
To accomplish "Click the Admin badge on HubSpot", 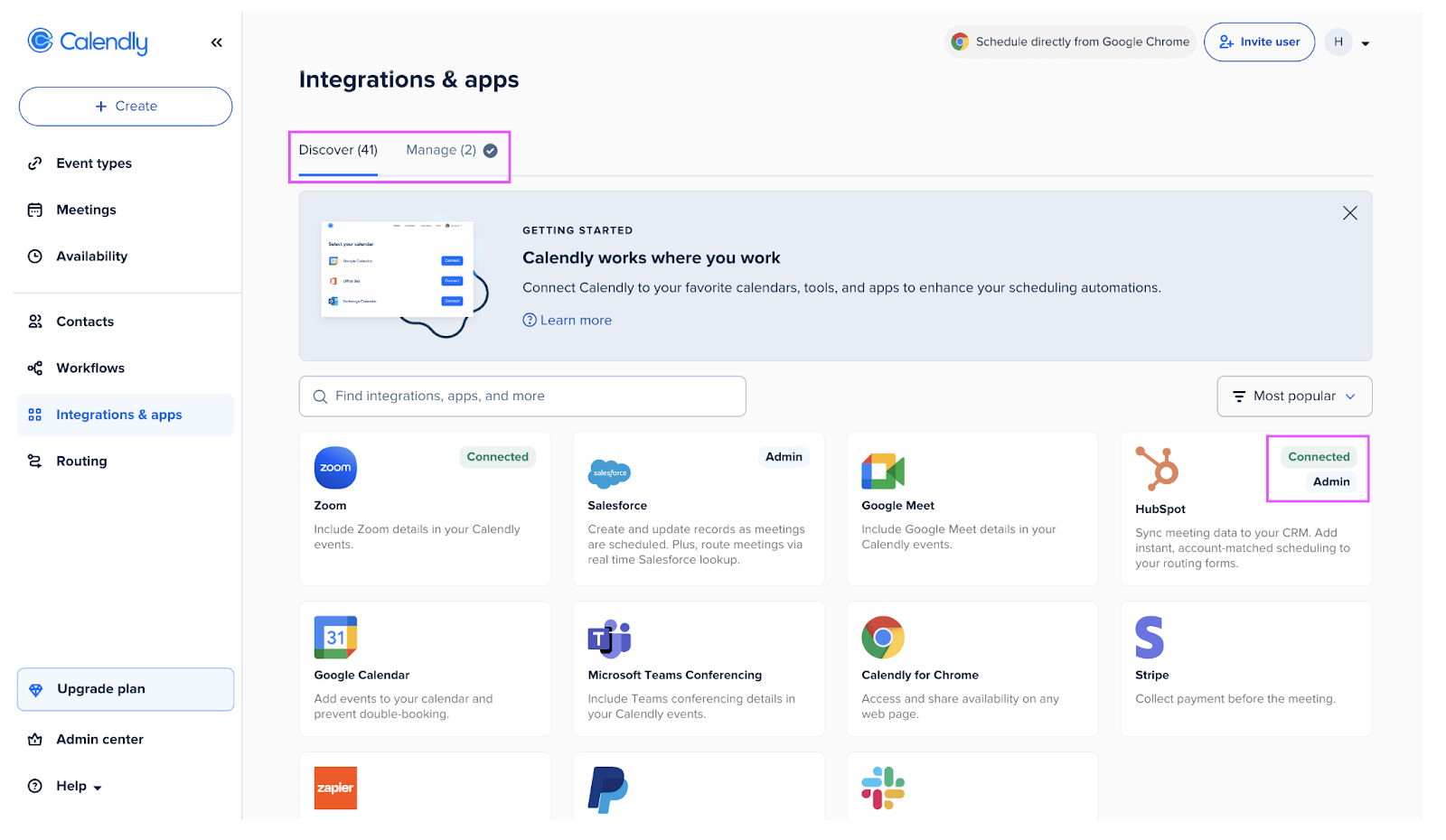I will click(x=1331, y=481).
